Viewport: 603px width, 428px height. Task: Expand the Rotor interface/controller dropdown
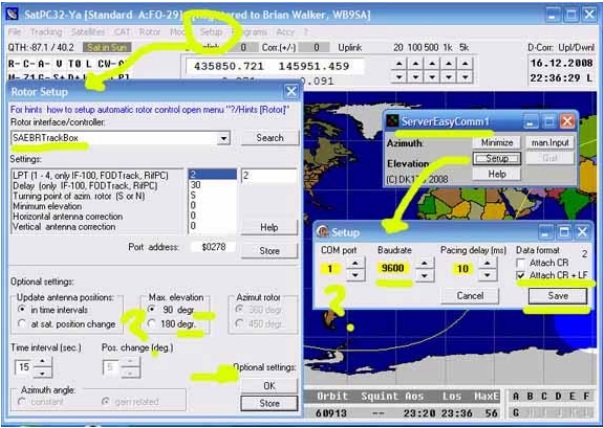click(x=223, y=138)
